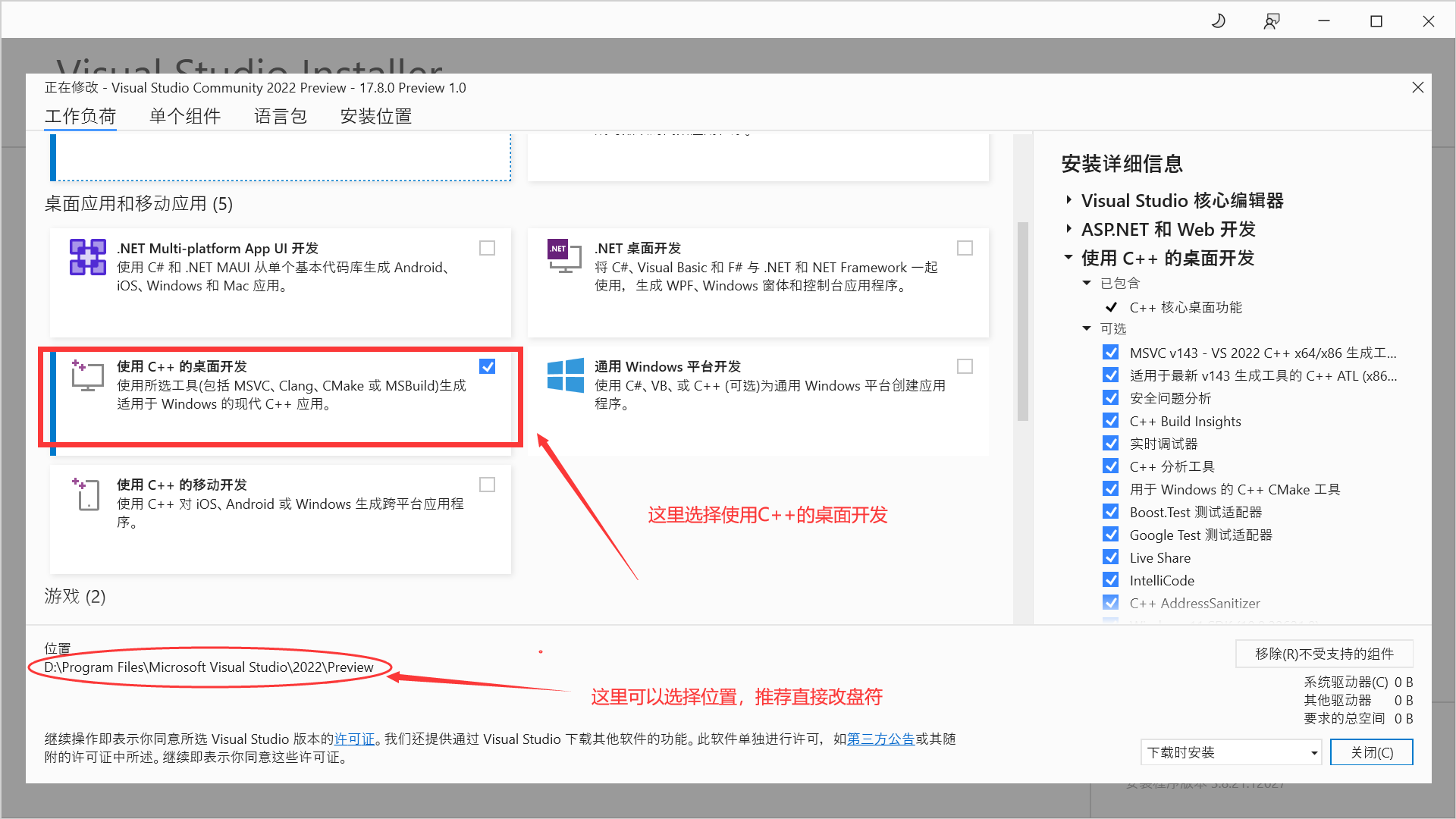Image resolution: width=1456 pixels, height=819 pixels.
Task: Uncheck the C++ ATL v143 option
Action: [x=1111, y=375]
